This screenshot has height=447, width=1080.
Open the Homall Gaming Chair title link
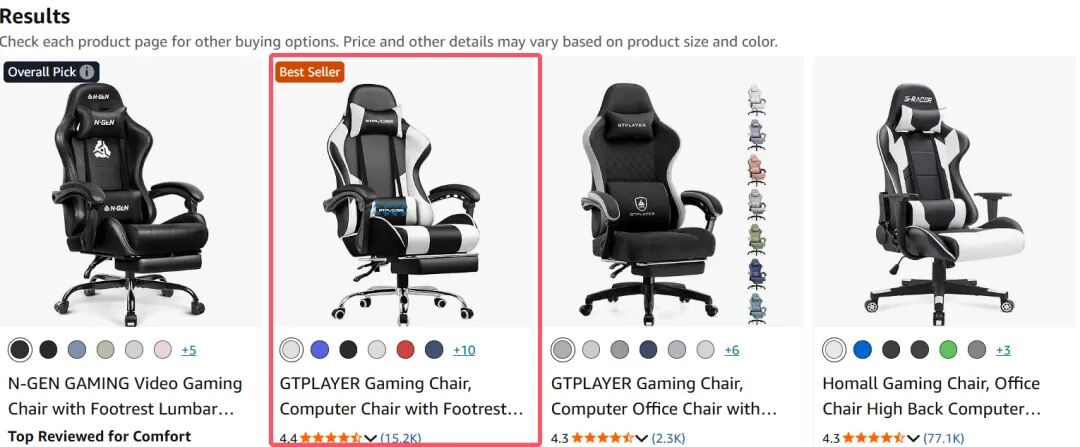click(931, 396)
